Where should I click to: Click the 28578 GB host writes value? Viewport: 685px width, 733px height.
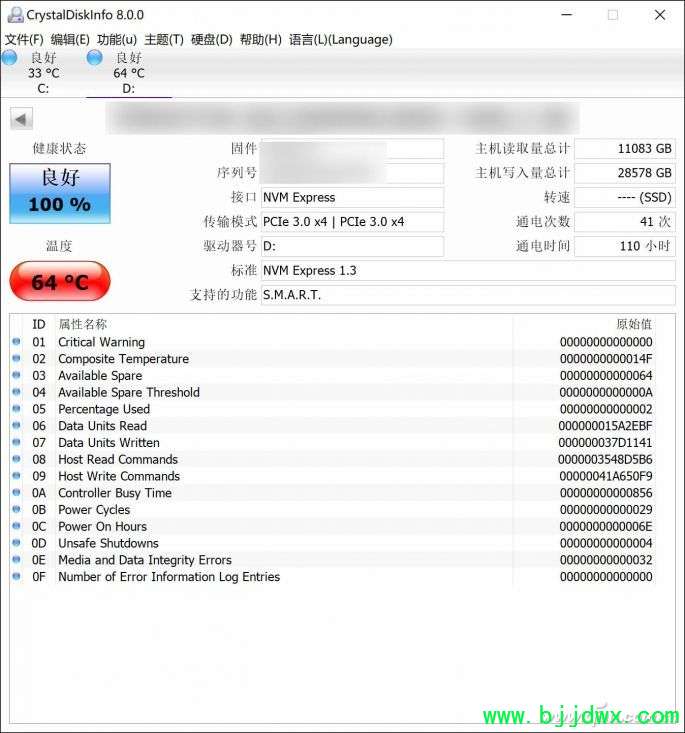tap(625, 173)
